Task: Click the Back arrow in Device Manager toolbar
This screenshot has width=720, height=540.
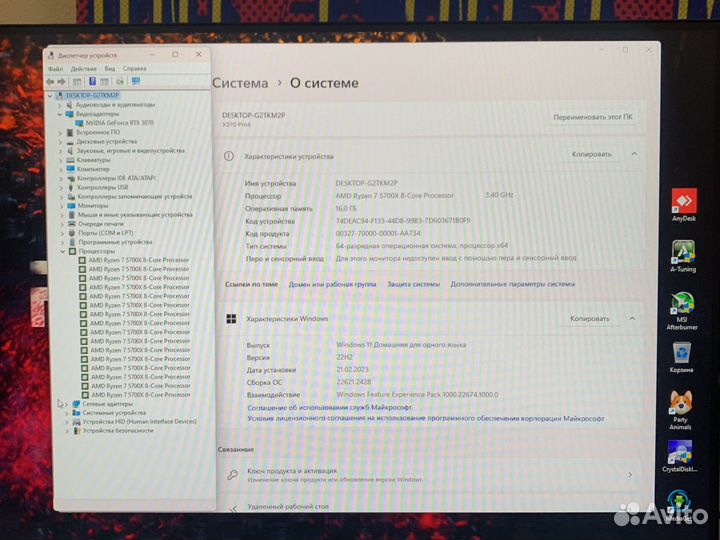Action: coord(50,82)
